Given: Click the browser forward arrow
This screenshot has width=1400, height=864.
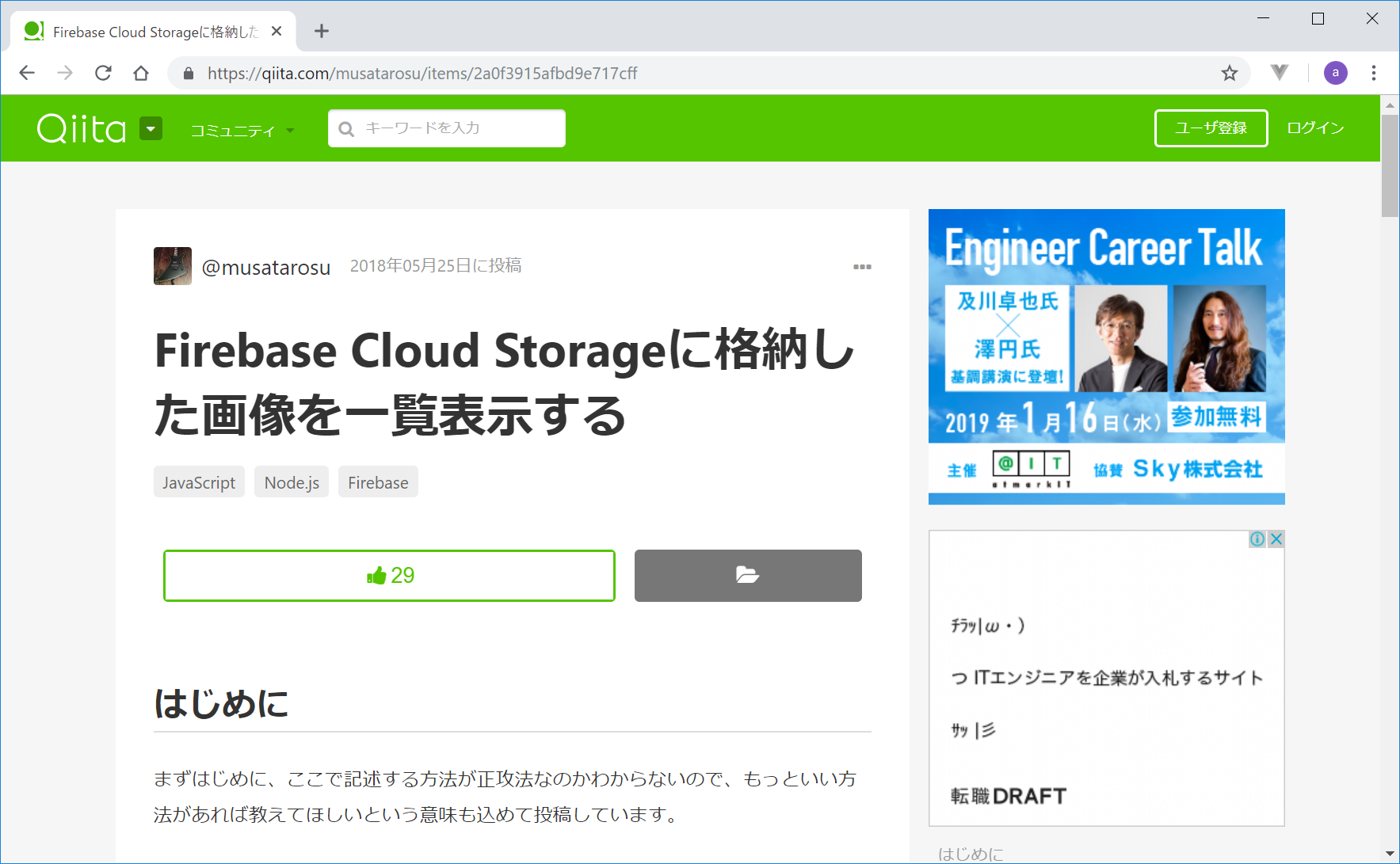Looking at the screenshot, I should coord(65,73).
